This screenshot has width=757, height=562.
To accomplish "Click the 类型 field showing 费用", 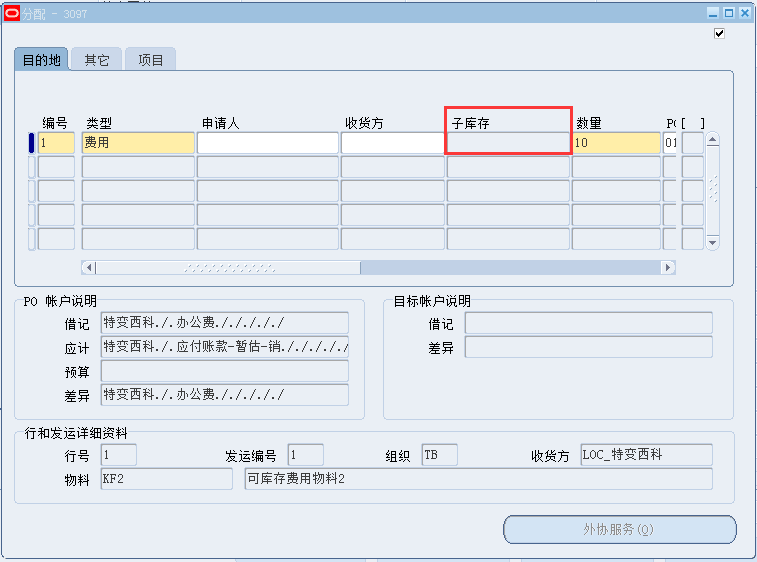I will tap(138, 142).
